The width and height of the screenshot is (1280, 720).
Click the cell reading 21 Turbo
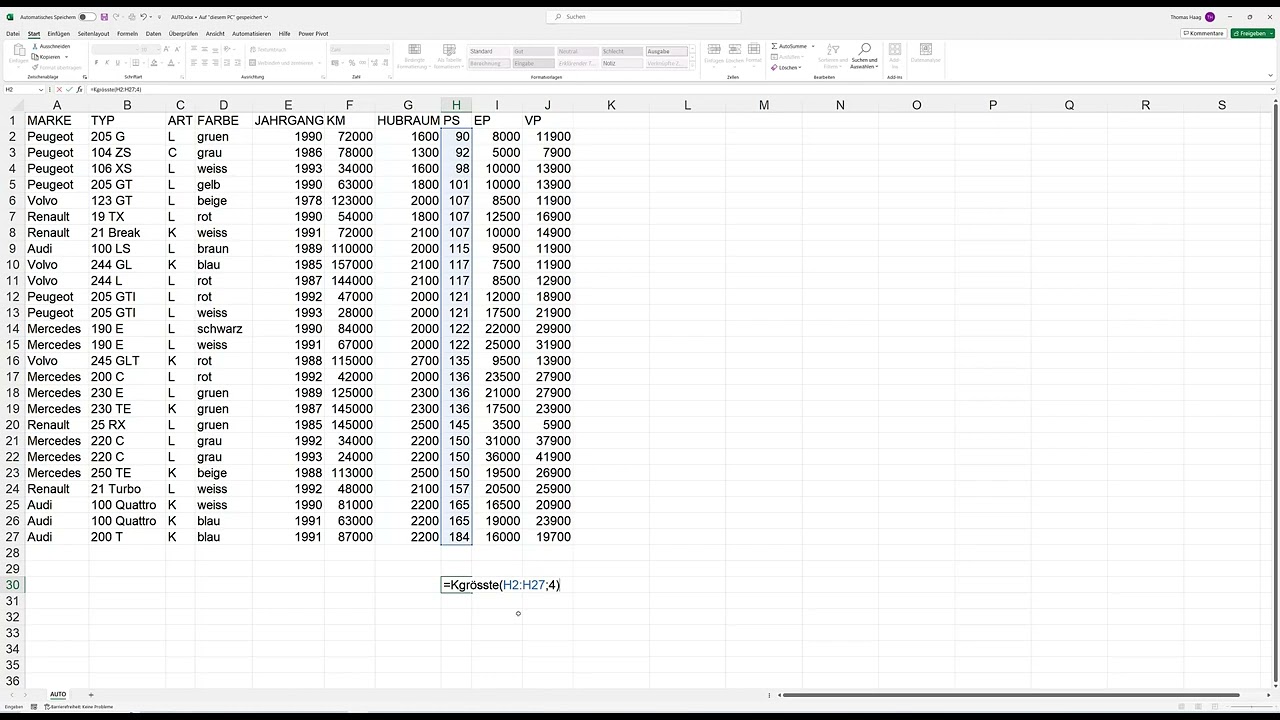127,489
